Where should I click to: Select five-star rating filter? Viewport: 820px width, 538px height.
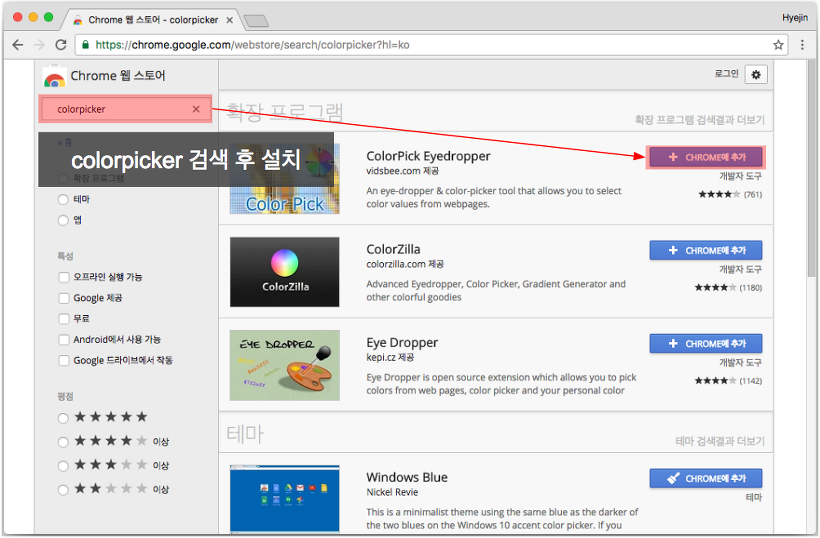pyautogui.click(x=64, y=417)
